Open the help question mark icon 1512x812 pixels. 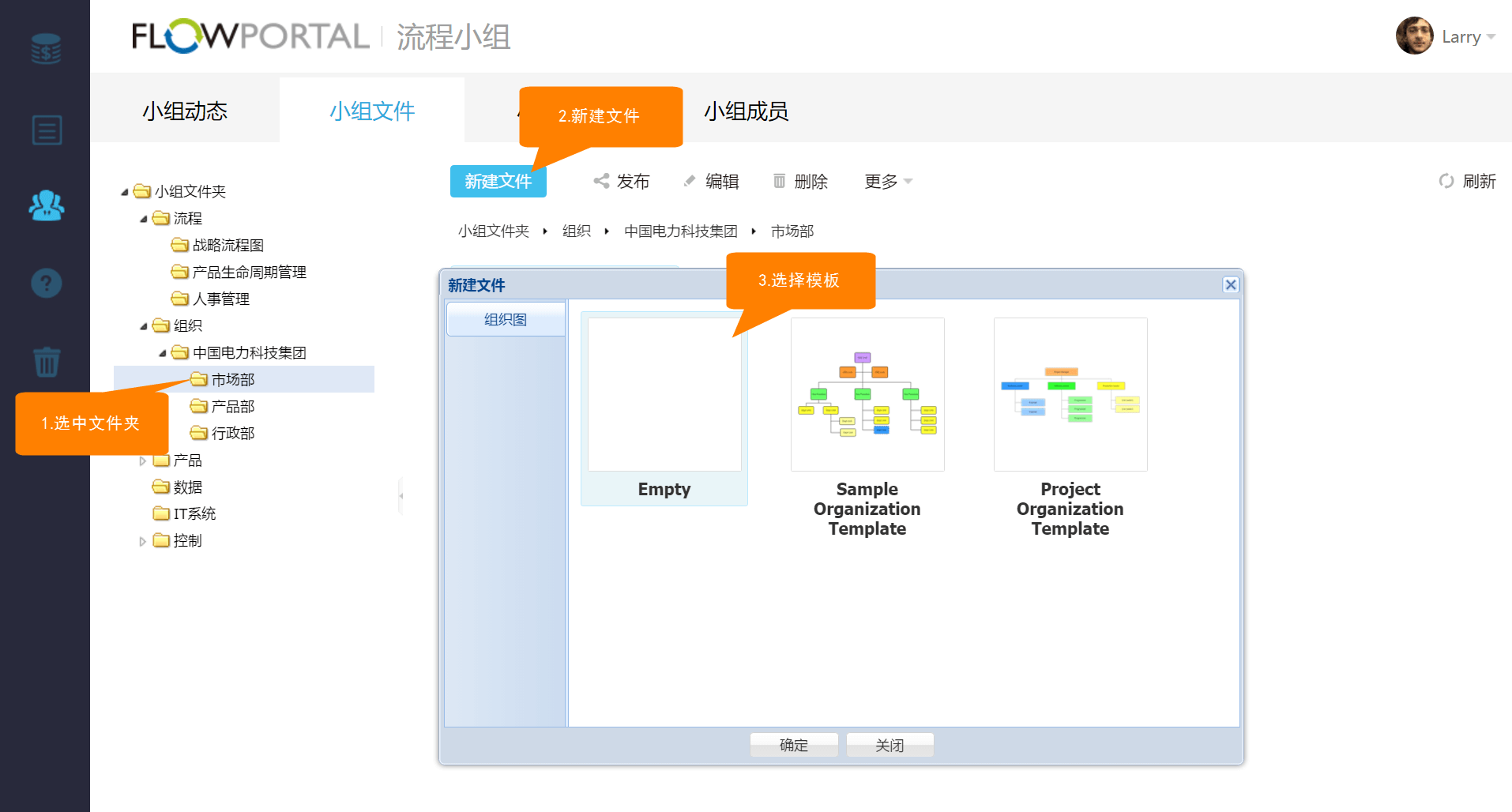(46, 283)
